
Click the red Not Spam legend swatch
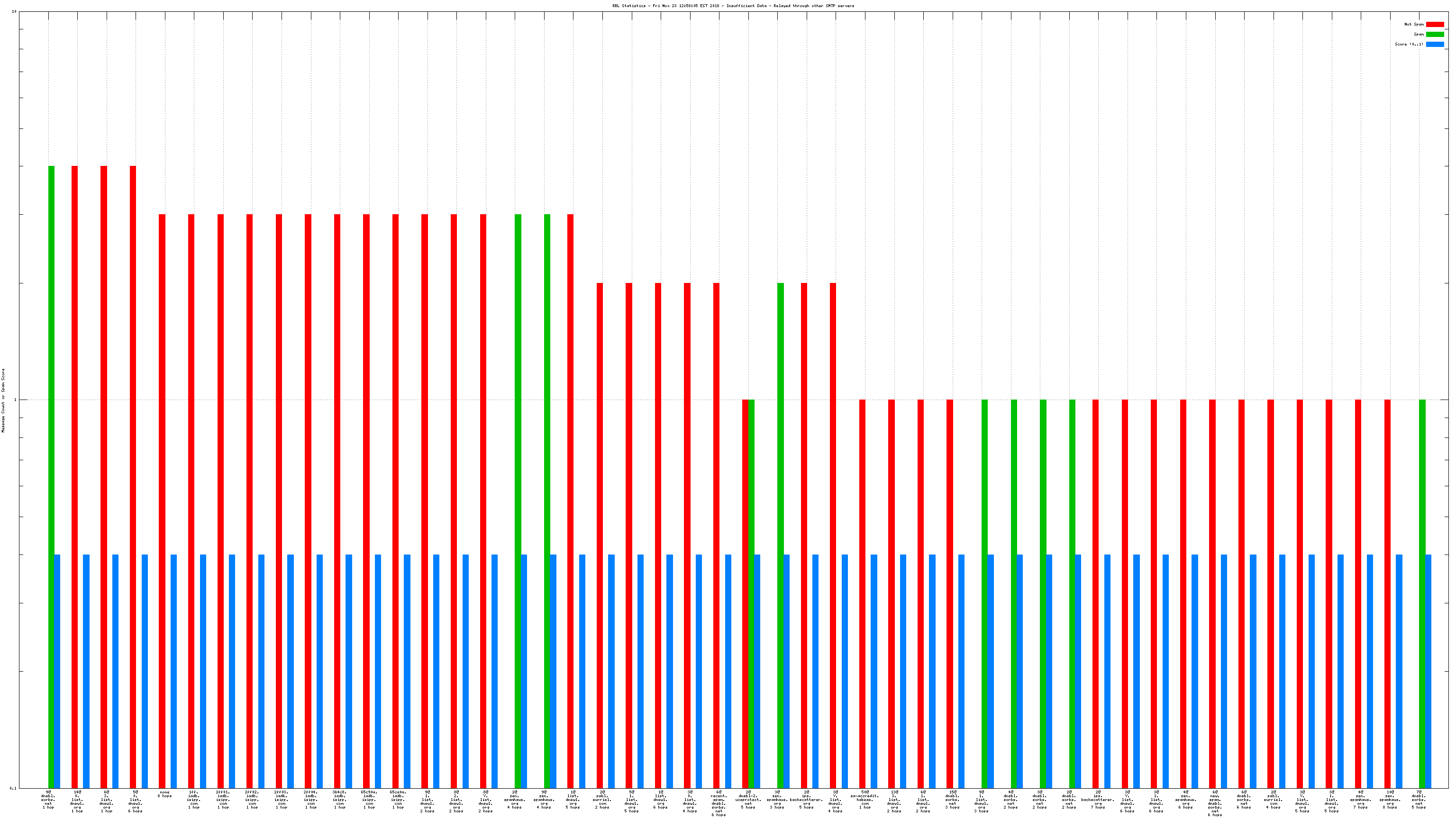click(x=1435, y=24)
